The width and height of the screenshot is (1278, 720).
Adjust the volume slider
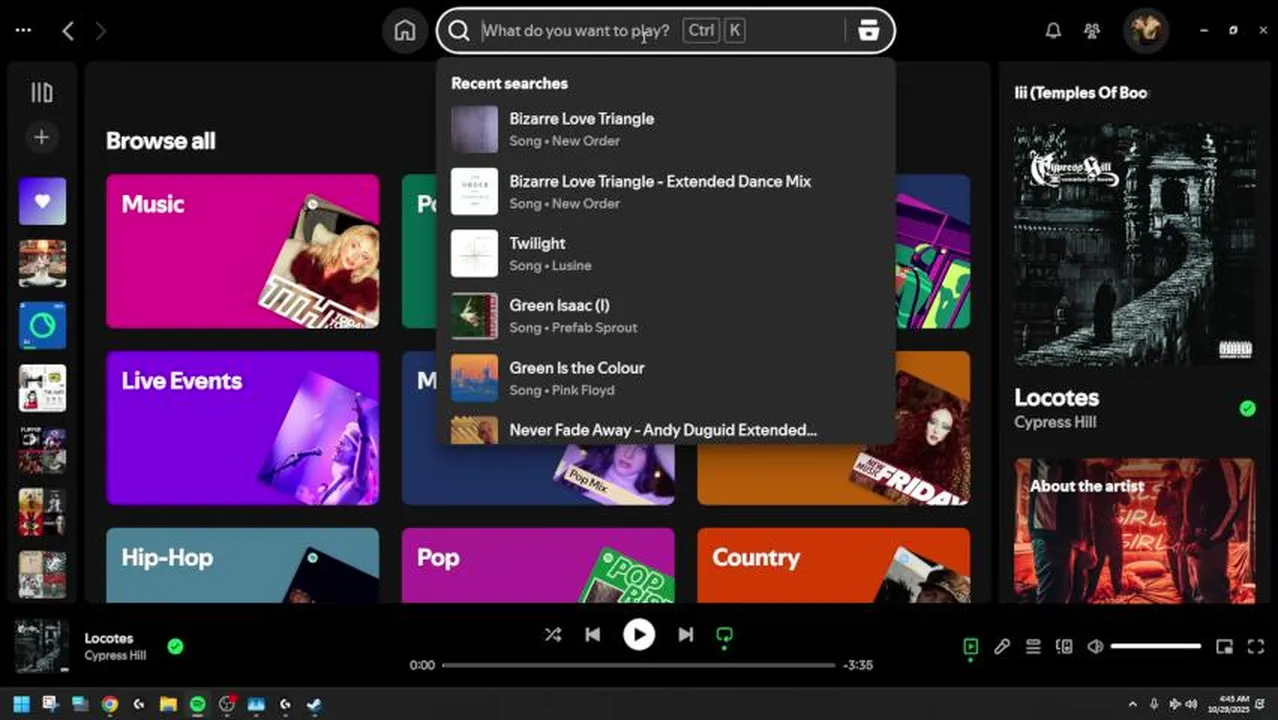click(1155, 647)
